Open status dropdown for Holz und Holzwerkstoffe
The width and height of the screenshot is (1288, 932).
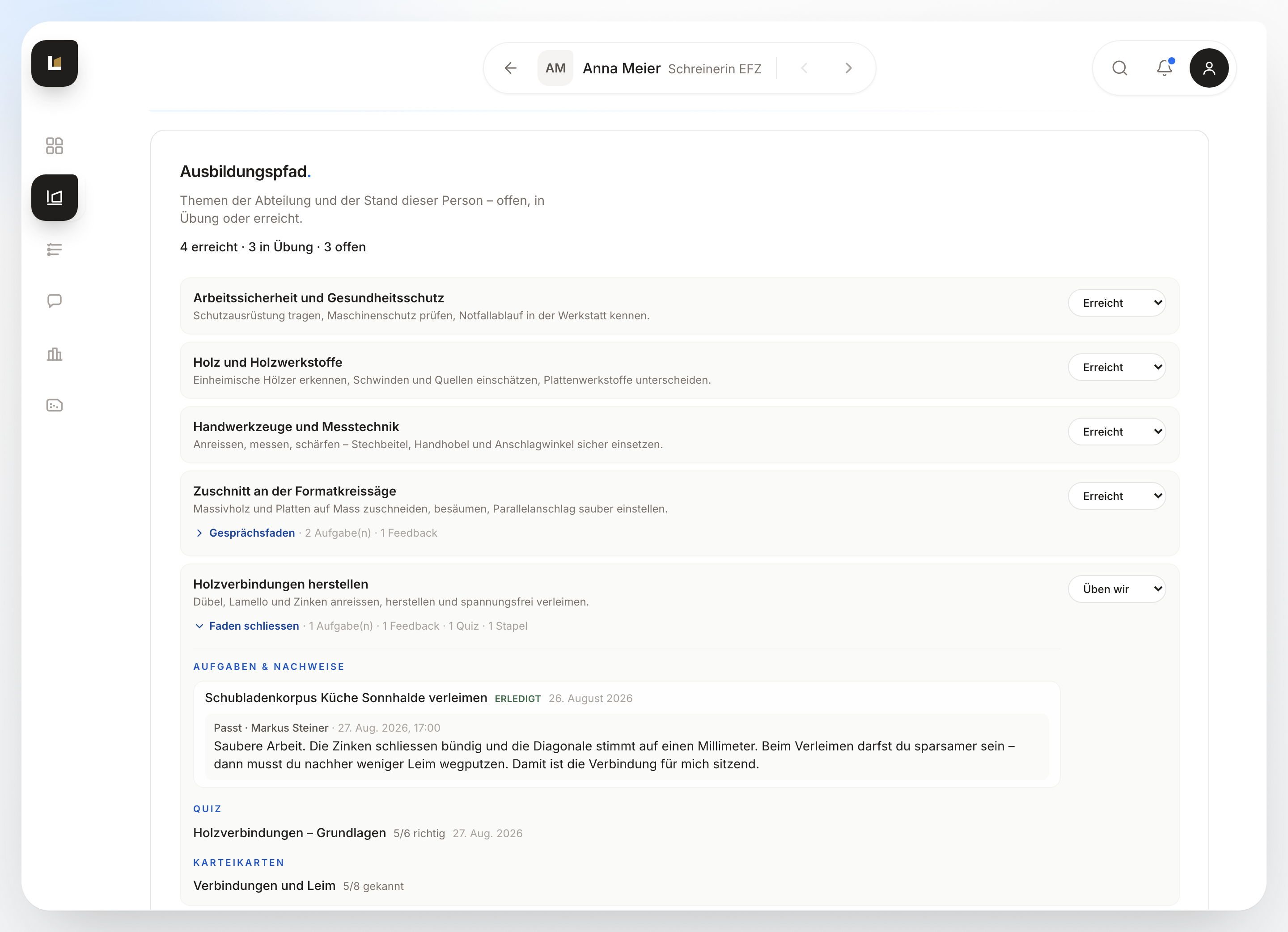click(1117, 368)
